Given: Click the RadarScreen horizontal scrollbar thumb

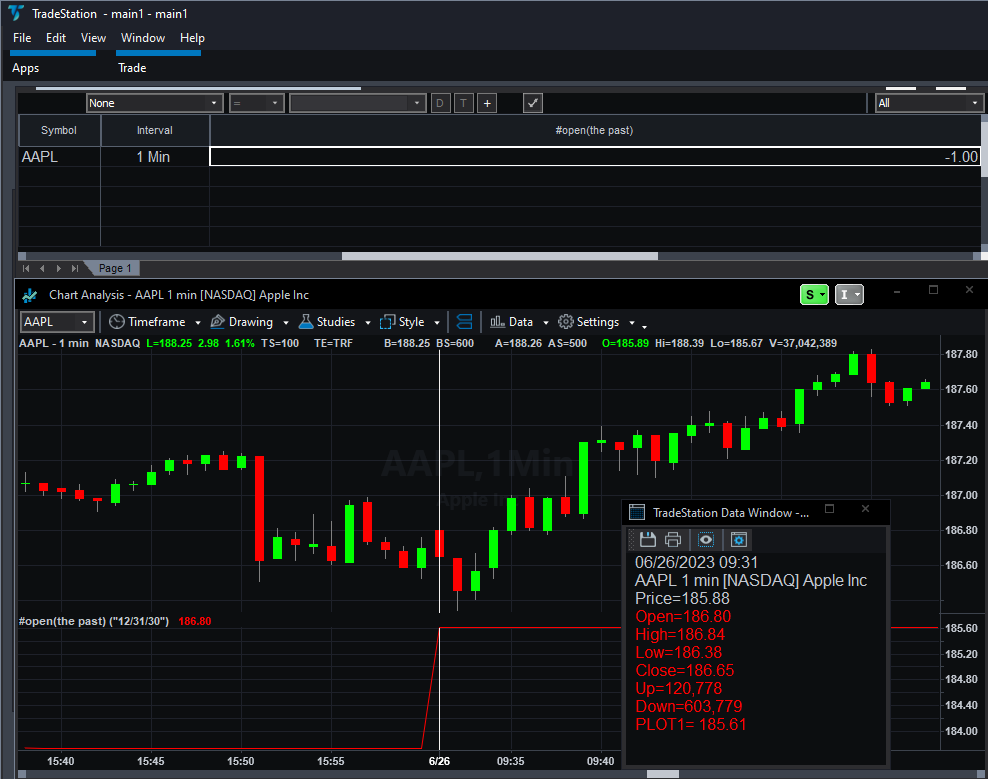Looking at the screenshot, I should pyautogui.click(x=500, y=256).
